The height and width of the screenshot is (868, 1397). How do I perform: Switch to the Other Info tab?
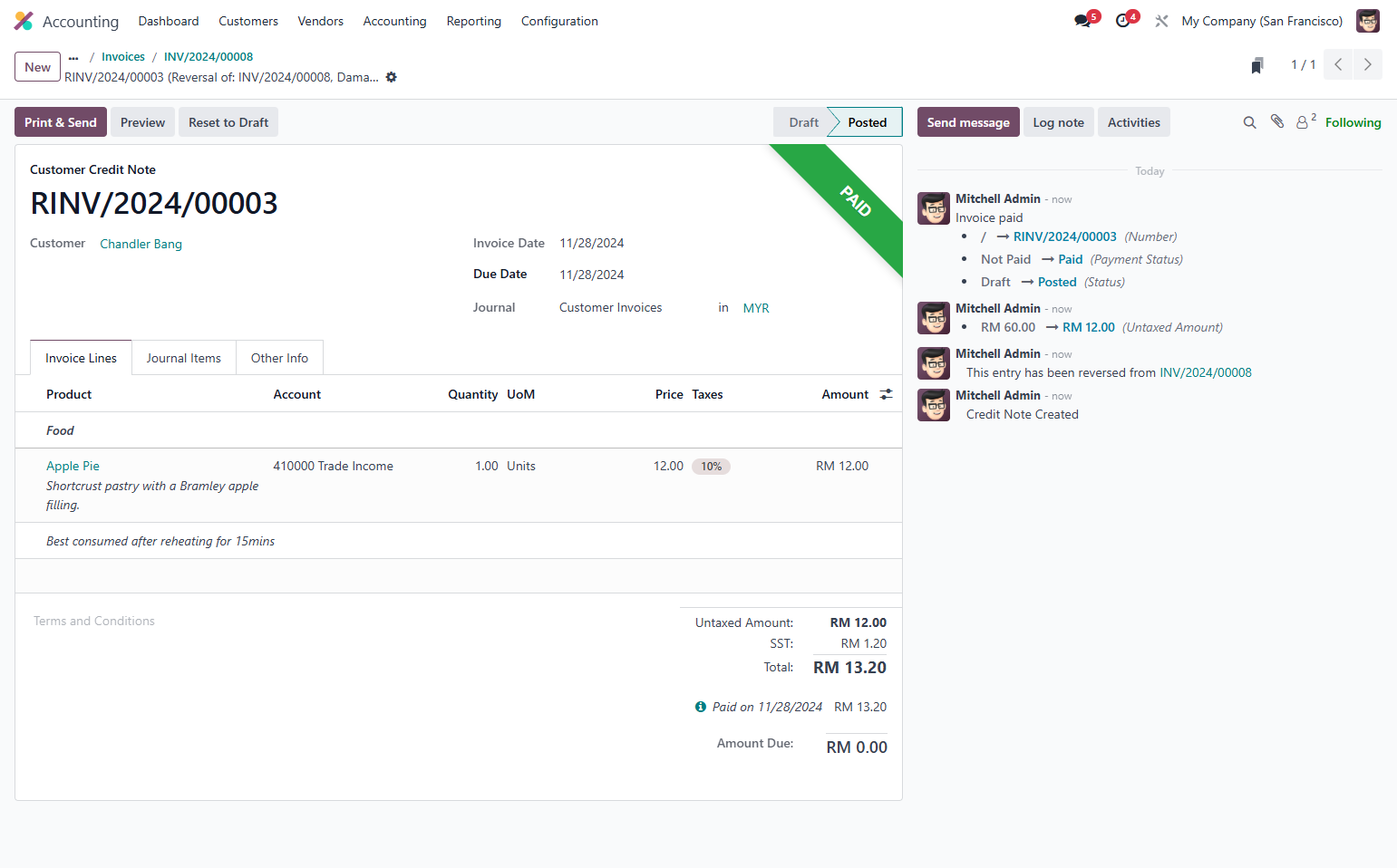pyautogui.click(x=279, y=358)
